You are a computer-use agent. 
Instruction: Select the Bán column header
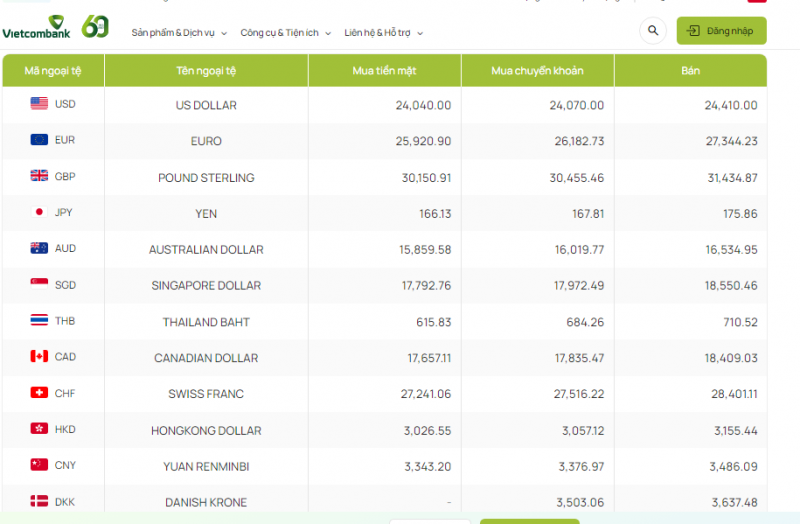pyautogui.click(x=690, y=71)
